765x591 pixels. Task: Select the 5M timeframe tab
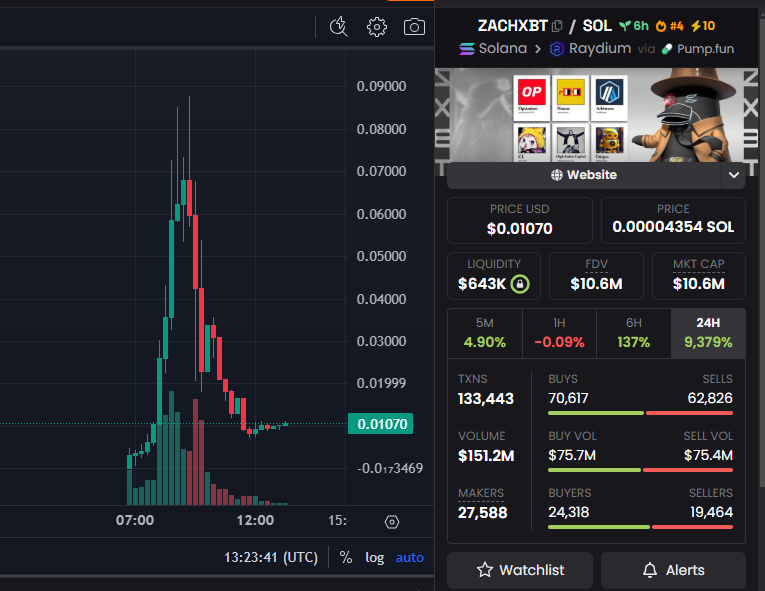pos(485,333)
